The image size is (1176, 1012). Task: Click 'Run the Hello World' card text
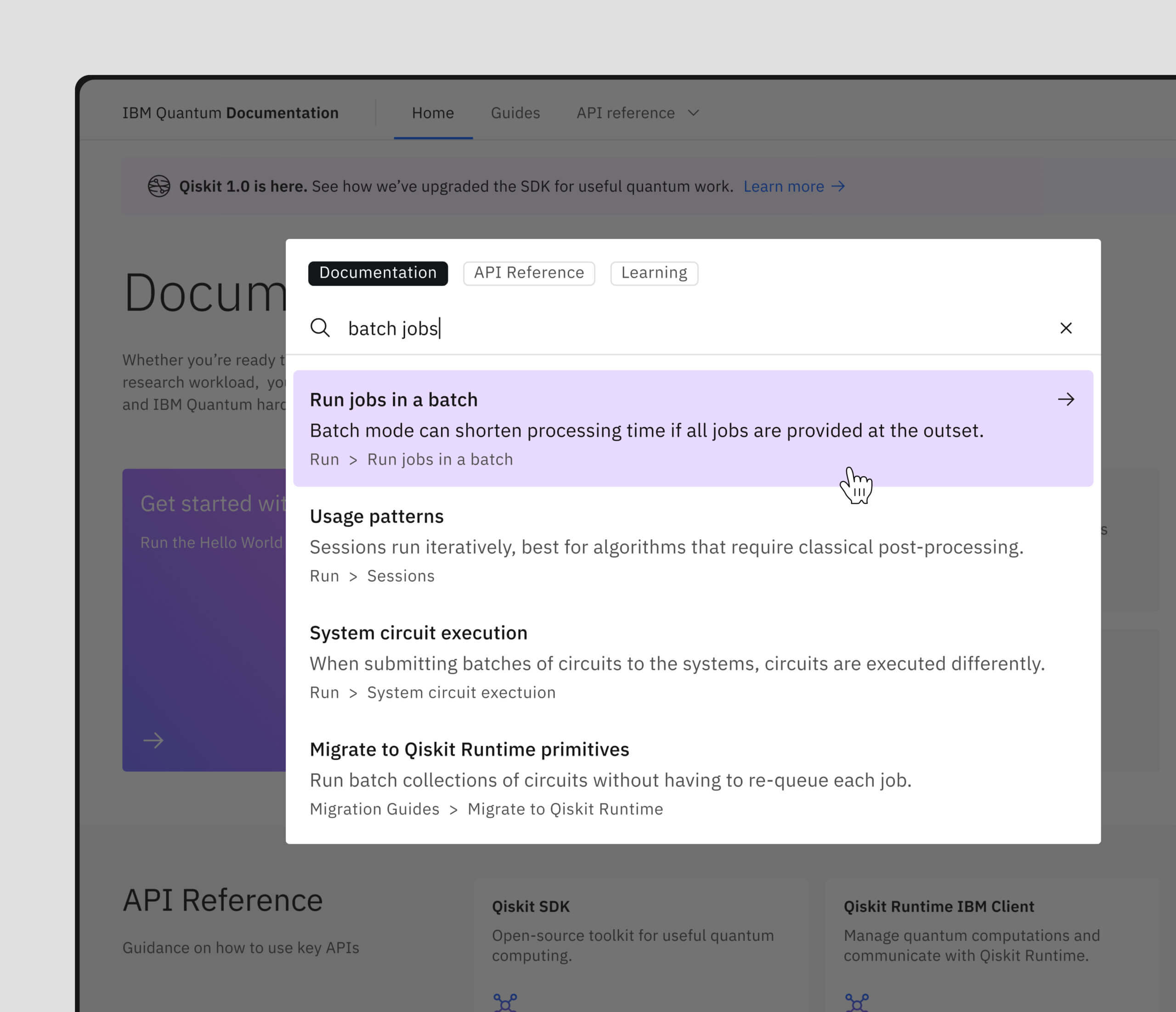click(211, 542)
